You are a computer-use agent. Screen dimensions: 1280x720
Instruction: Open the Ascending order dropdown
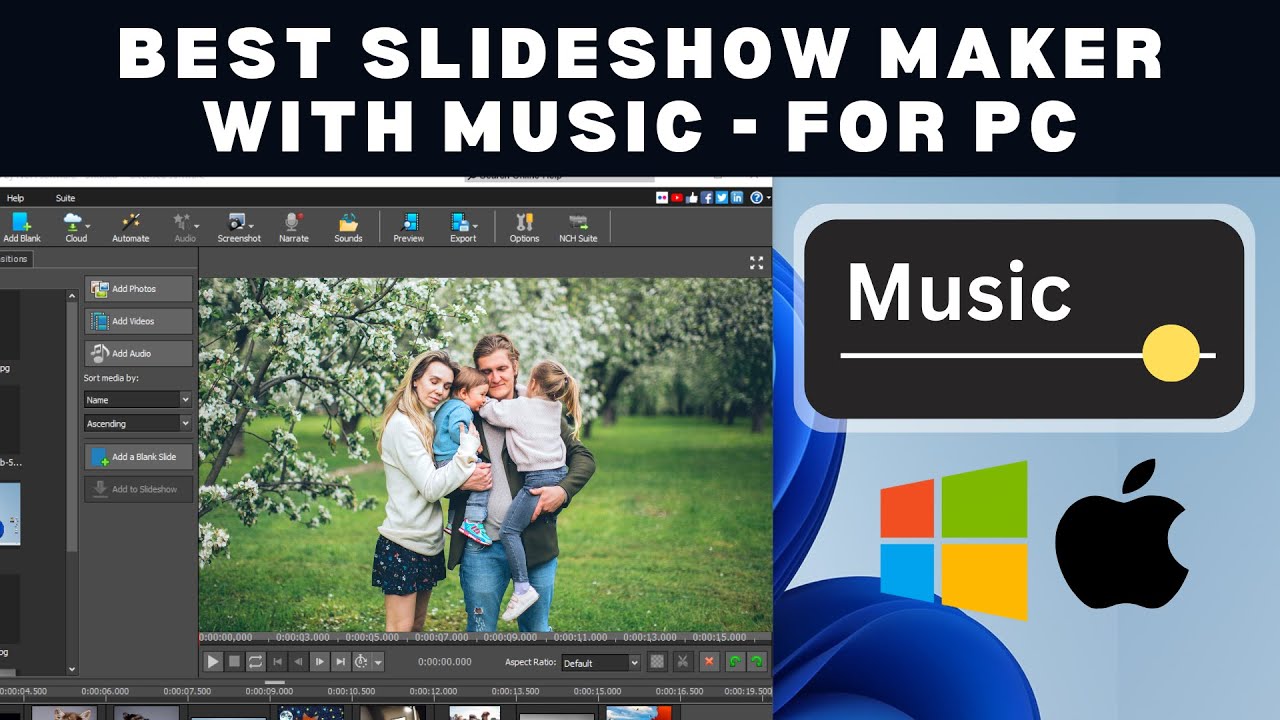point(137,423)
